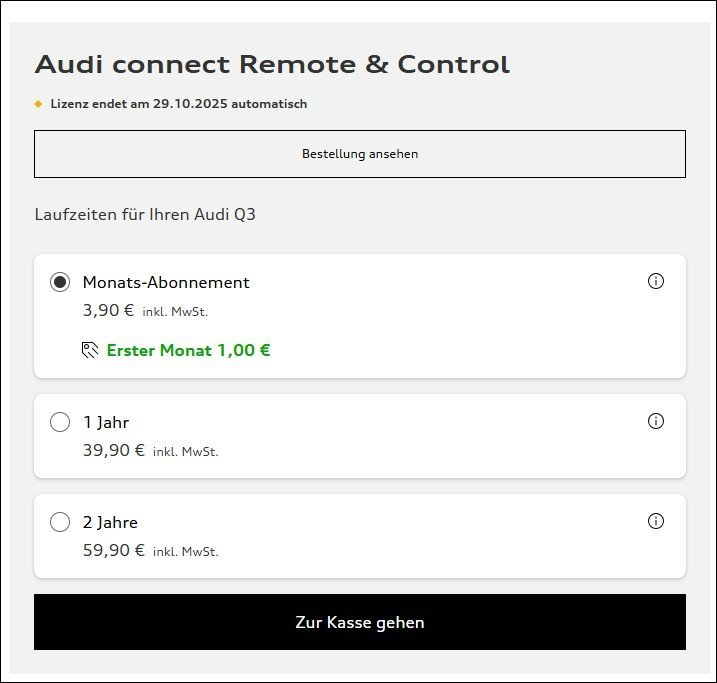
Task: Select the Monats-Abonnement radio button
Action: [60, 282]
